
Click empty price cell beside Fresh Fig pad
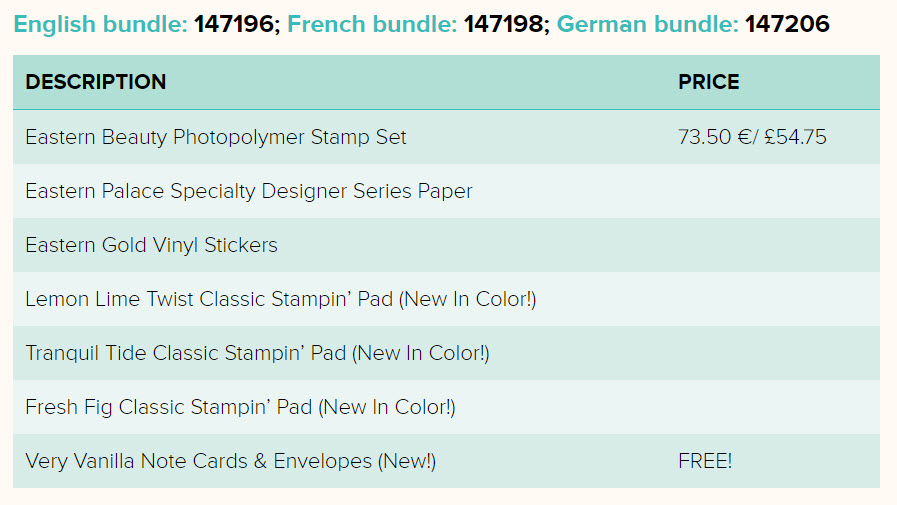click(x=772, y=407)
